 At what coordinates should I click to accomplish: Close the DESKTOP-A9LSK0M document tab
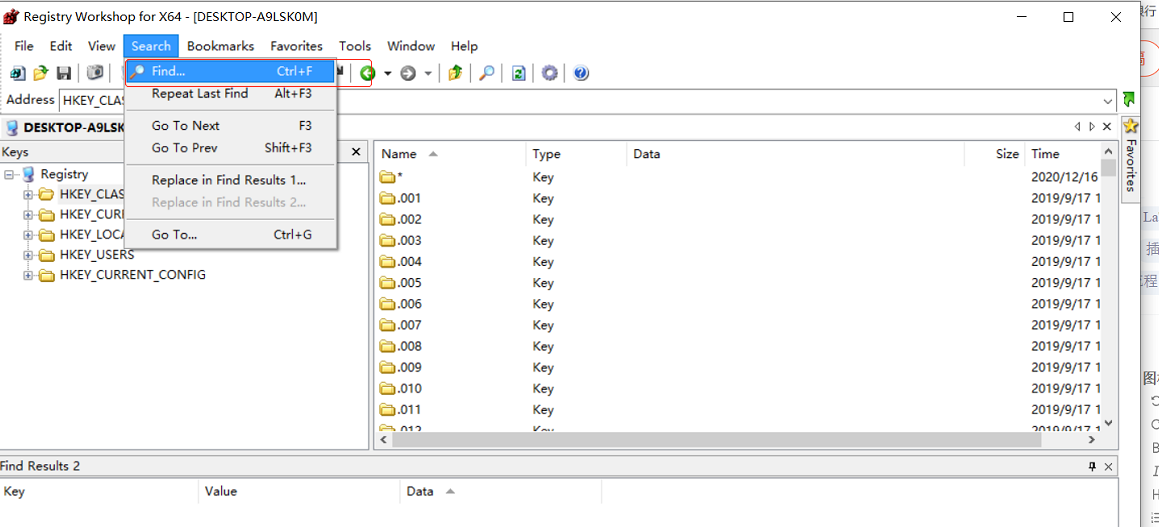1107,127
